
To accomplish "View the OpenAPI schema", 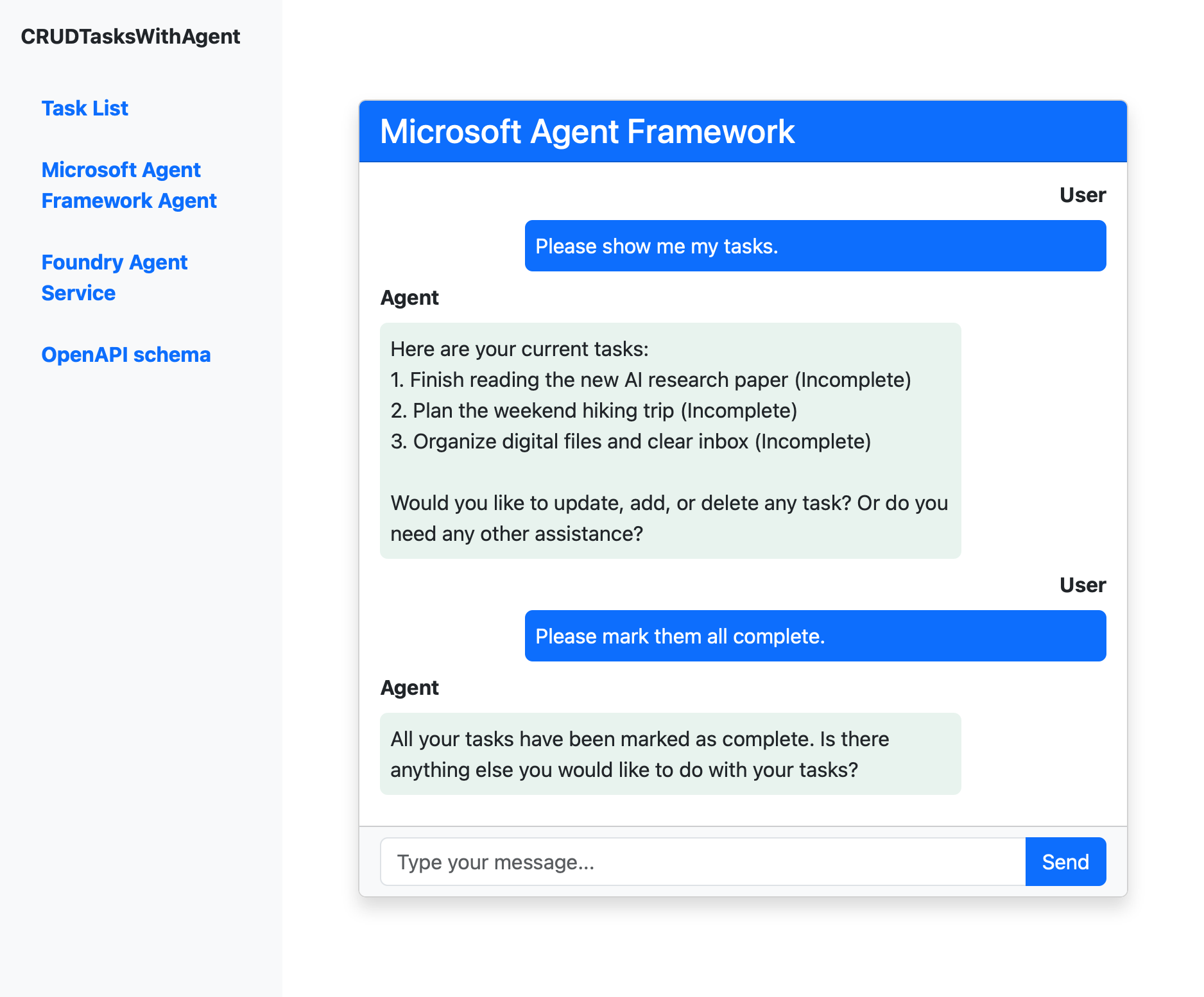I will [126, 354].
